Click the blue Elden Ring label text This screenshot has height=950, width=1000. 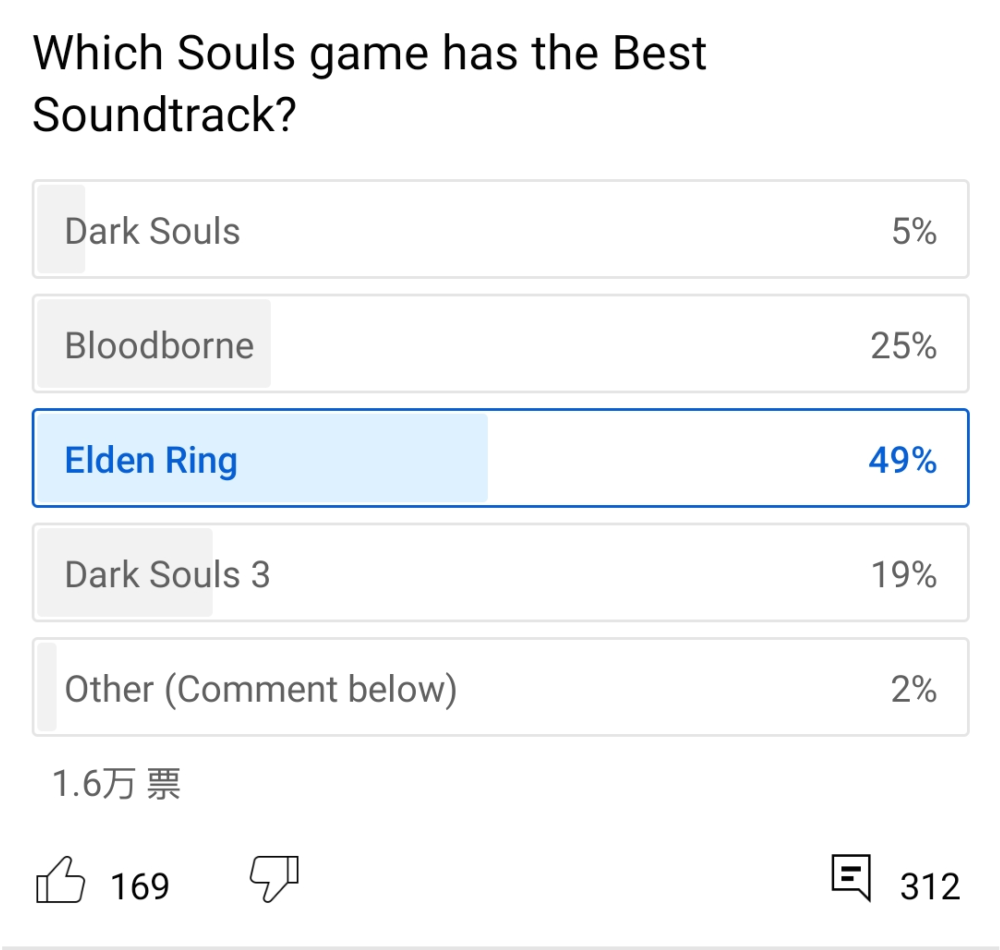click(x=151, y=460)
